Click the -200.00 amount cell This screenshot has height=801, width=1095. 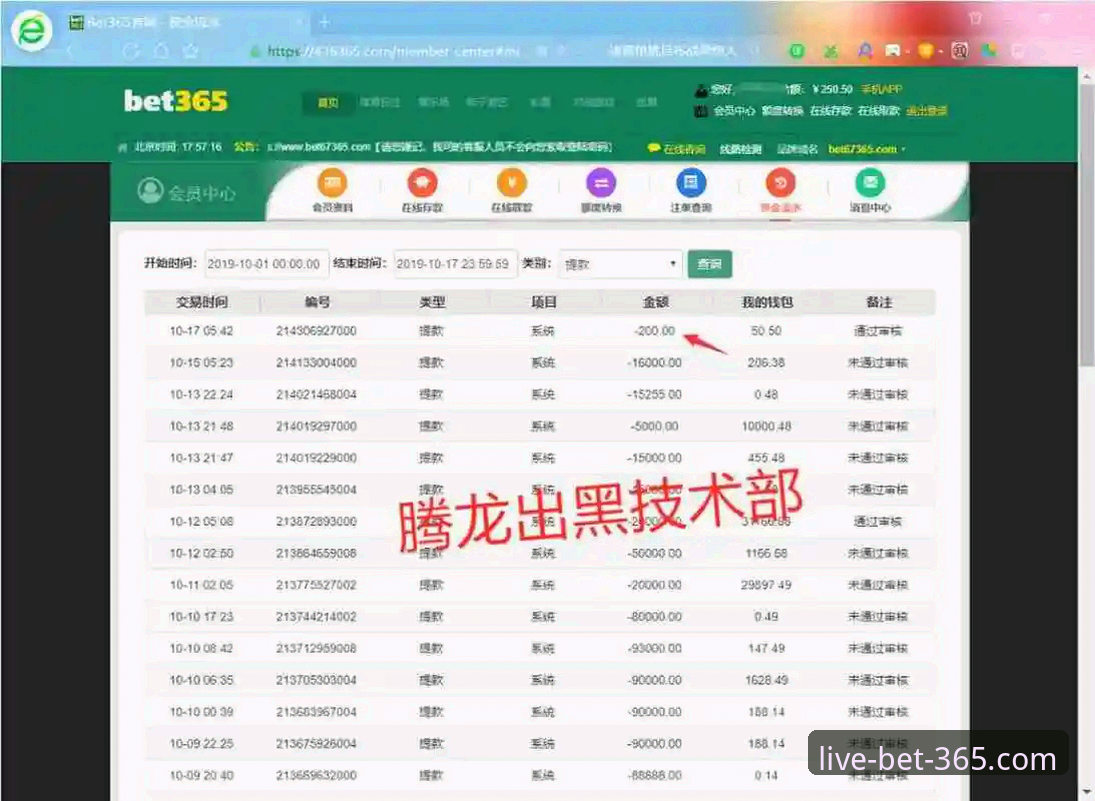[x=654, y=331]
